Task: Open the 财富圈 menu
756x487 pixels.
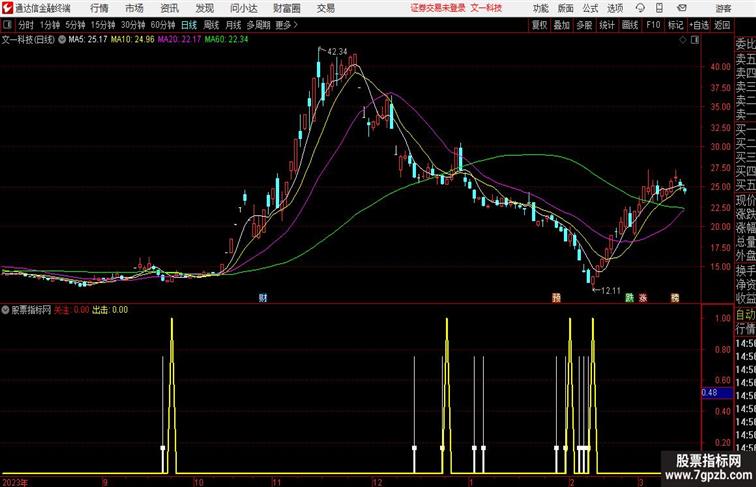Action: point(286,8)
